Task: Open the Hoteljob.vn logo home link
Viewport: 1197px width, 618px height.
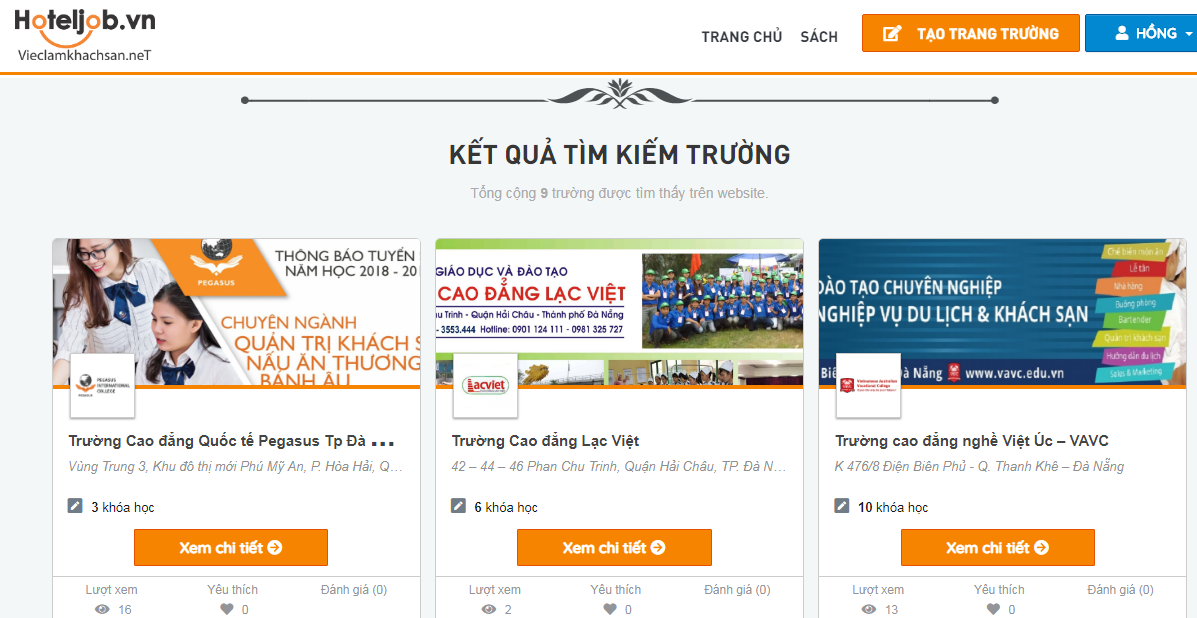Action: point(84,34)
